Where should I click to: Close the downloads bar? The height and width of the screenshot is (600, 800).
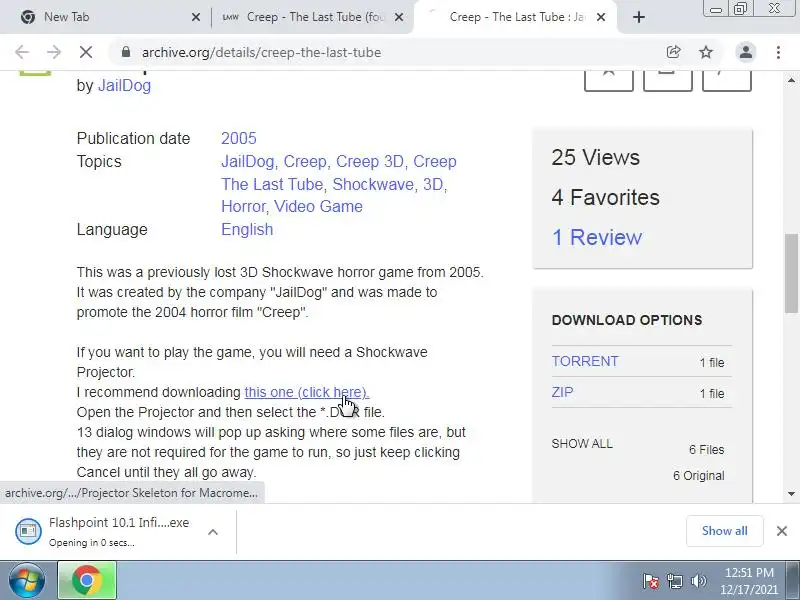(x=781, y=531)
